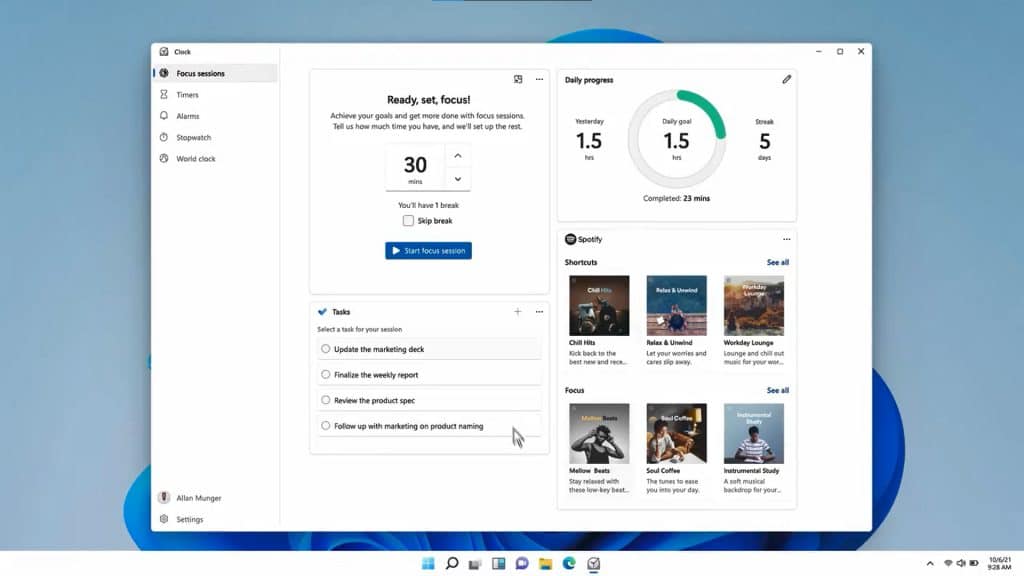
Task: Click the pencil icon to edit Daily progress
Action: (786, 80)
